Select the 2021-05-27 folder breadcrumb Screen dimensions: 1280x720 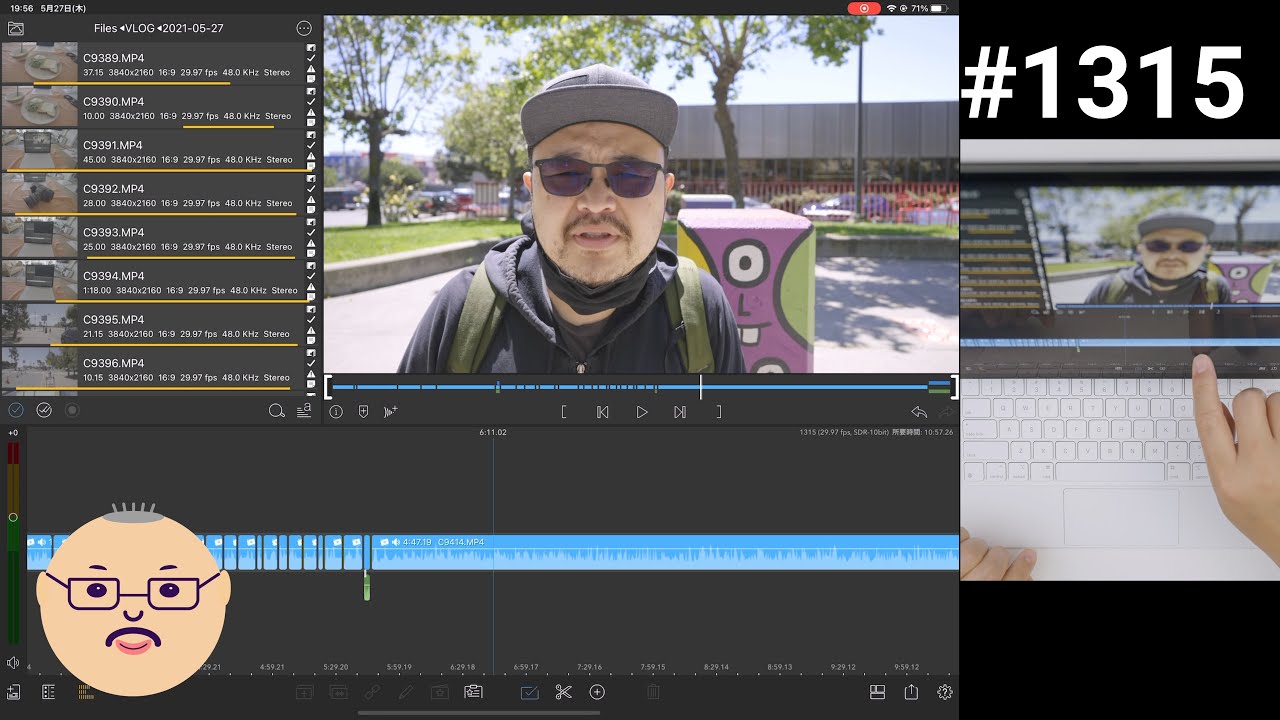pyautogui.click(x=193, y=28)
